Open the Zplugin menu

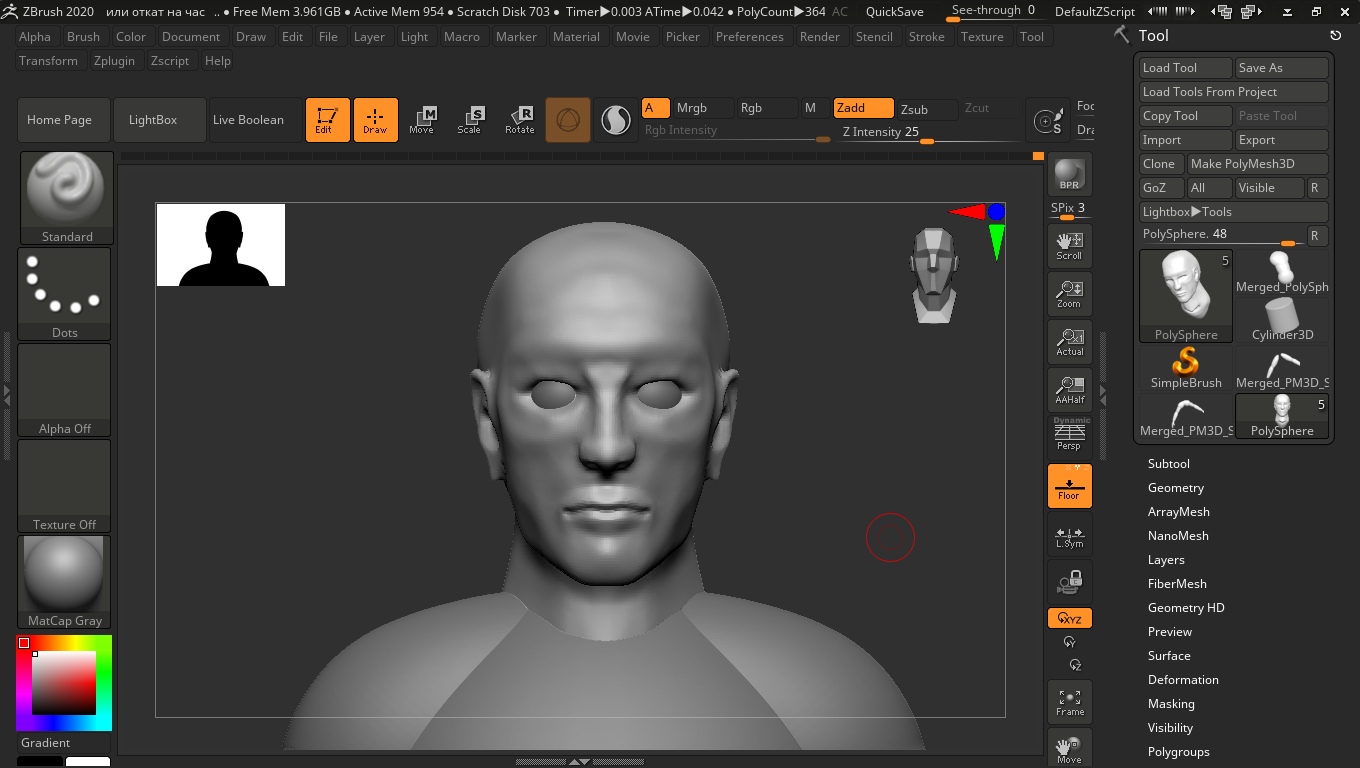point(114,61)
